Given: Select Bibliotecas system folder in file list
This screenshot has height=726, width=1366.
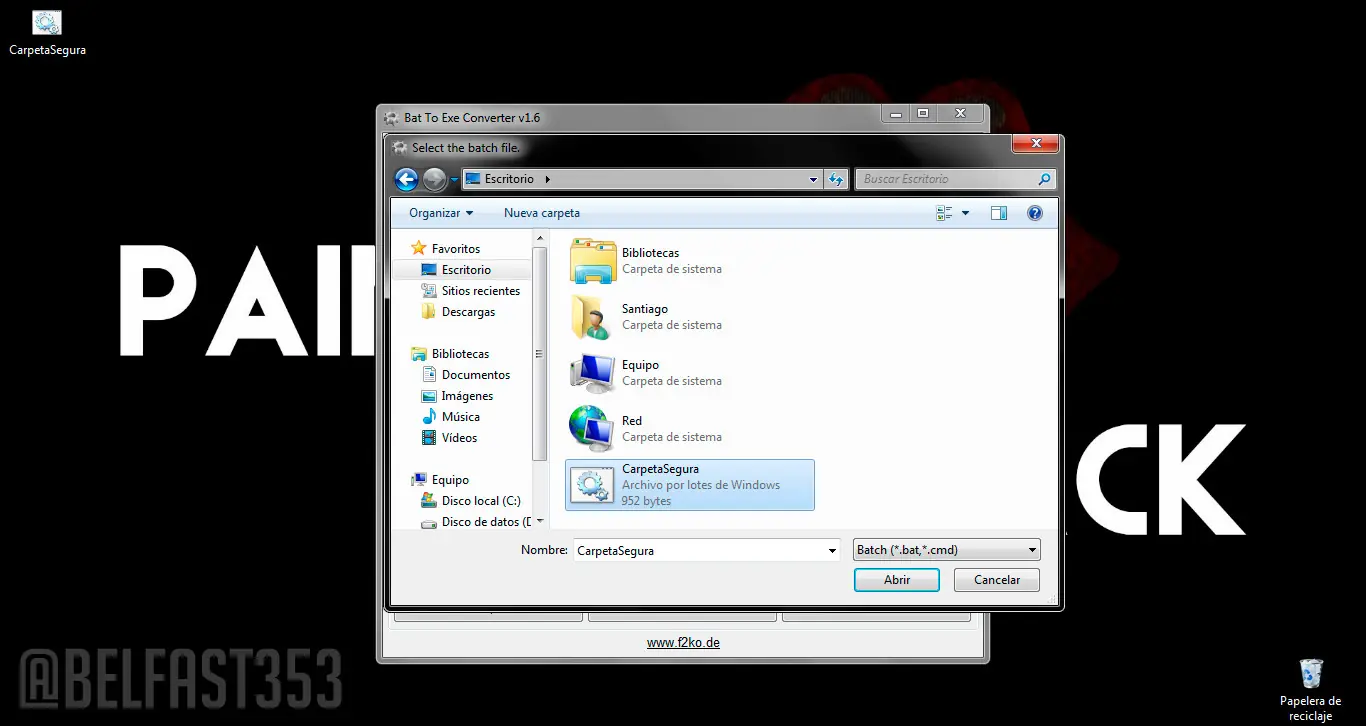Looking at the screenshot, I should (x=690, y=261).
